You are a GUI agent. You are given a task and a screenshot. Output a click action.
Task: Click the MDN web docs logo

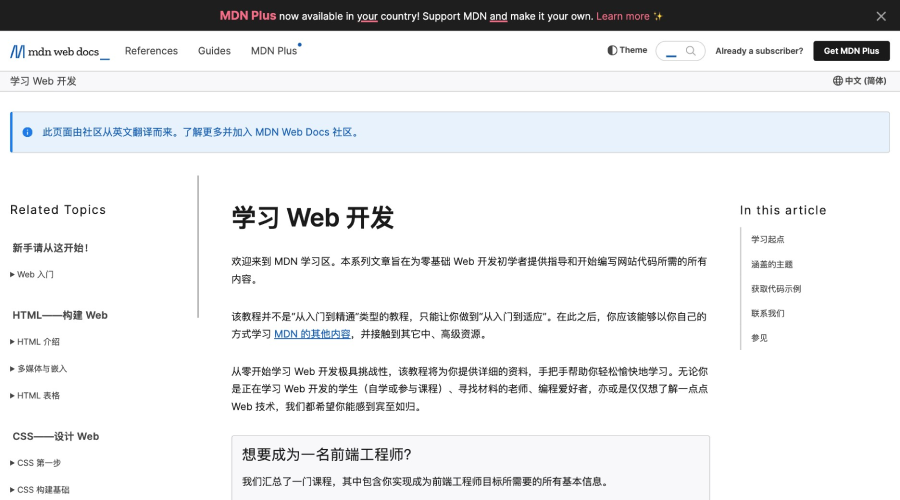[x=60, y=52]
